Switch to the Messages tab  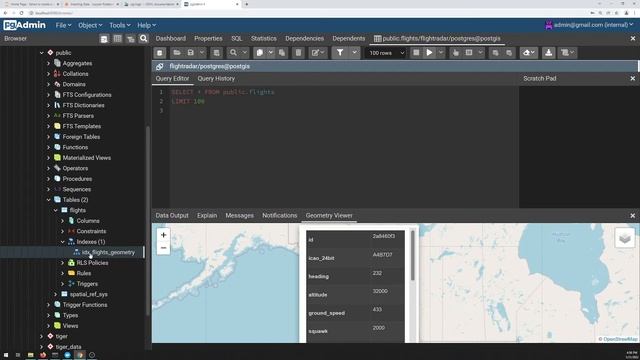240,216
